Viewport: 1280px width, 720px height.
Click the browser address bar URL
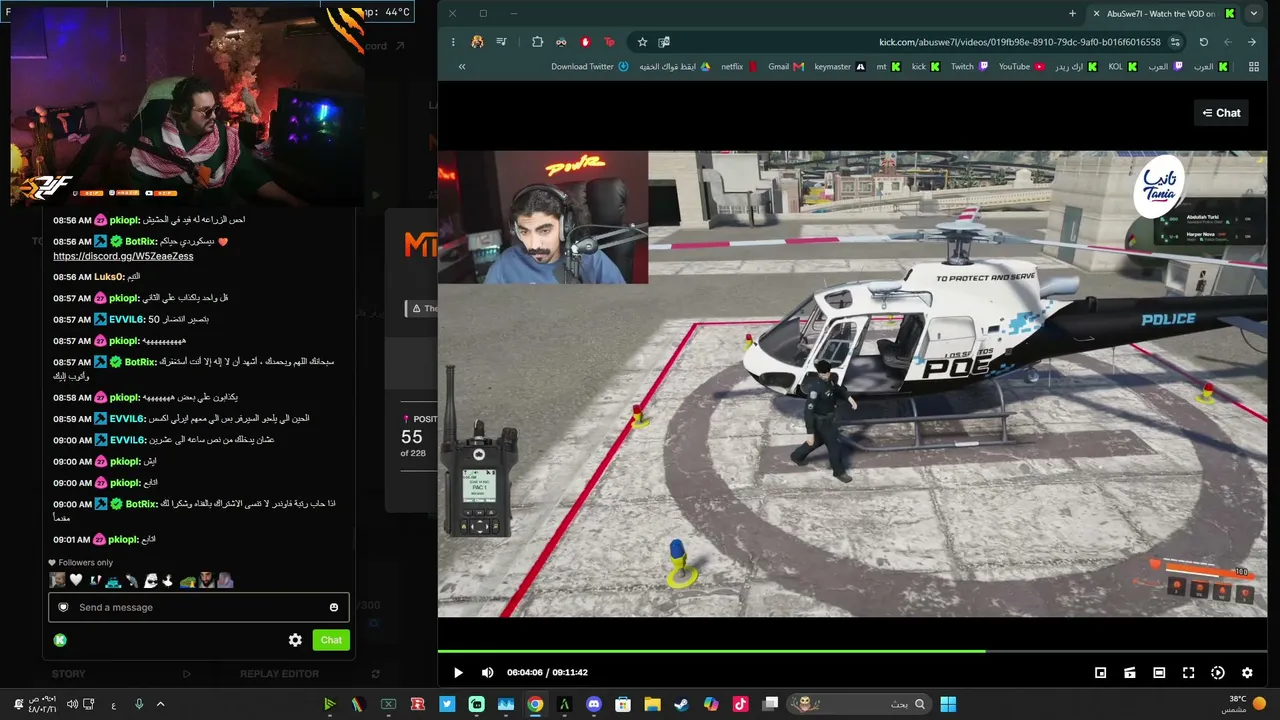[1019, 42]
